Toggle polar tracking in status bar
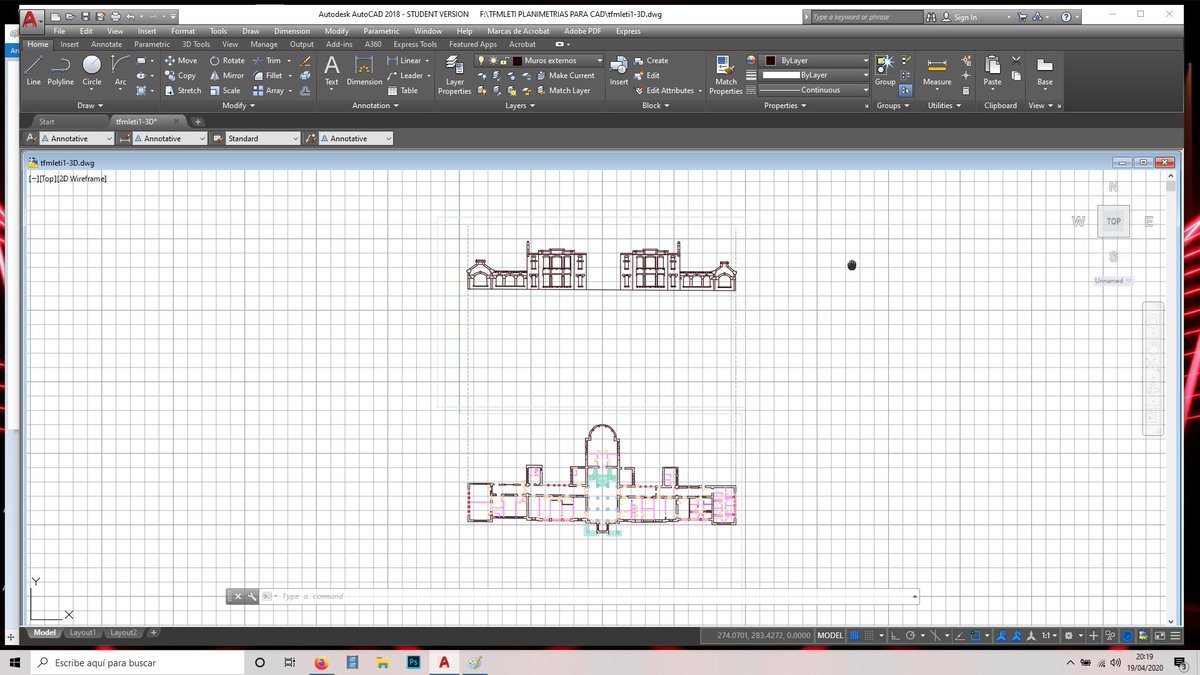 910,635
